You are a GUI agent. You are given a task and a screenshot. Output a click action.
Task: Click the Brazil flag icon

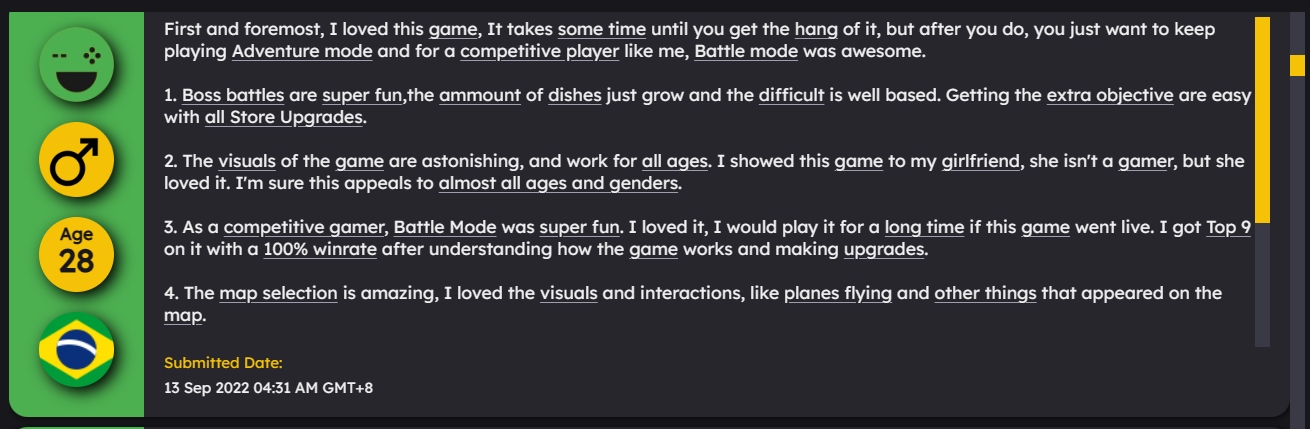(x=76, y=349)
